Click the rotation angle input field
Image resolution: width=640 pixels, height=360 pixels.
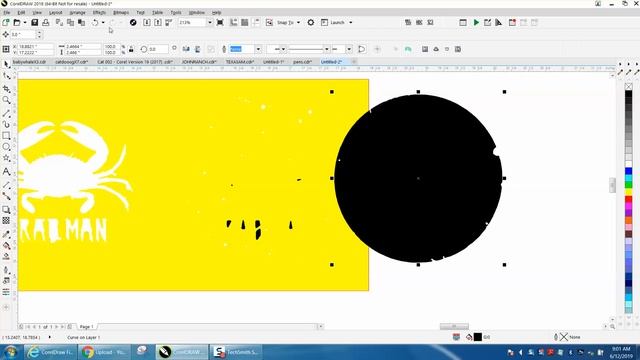(x=158, y=49)
